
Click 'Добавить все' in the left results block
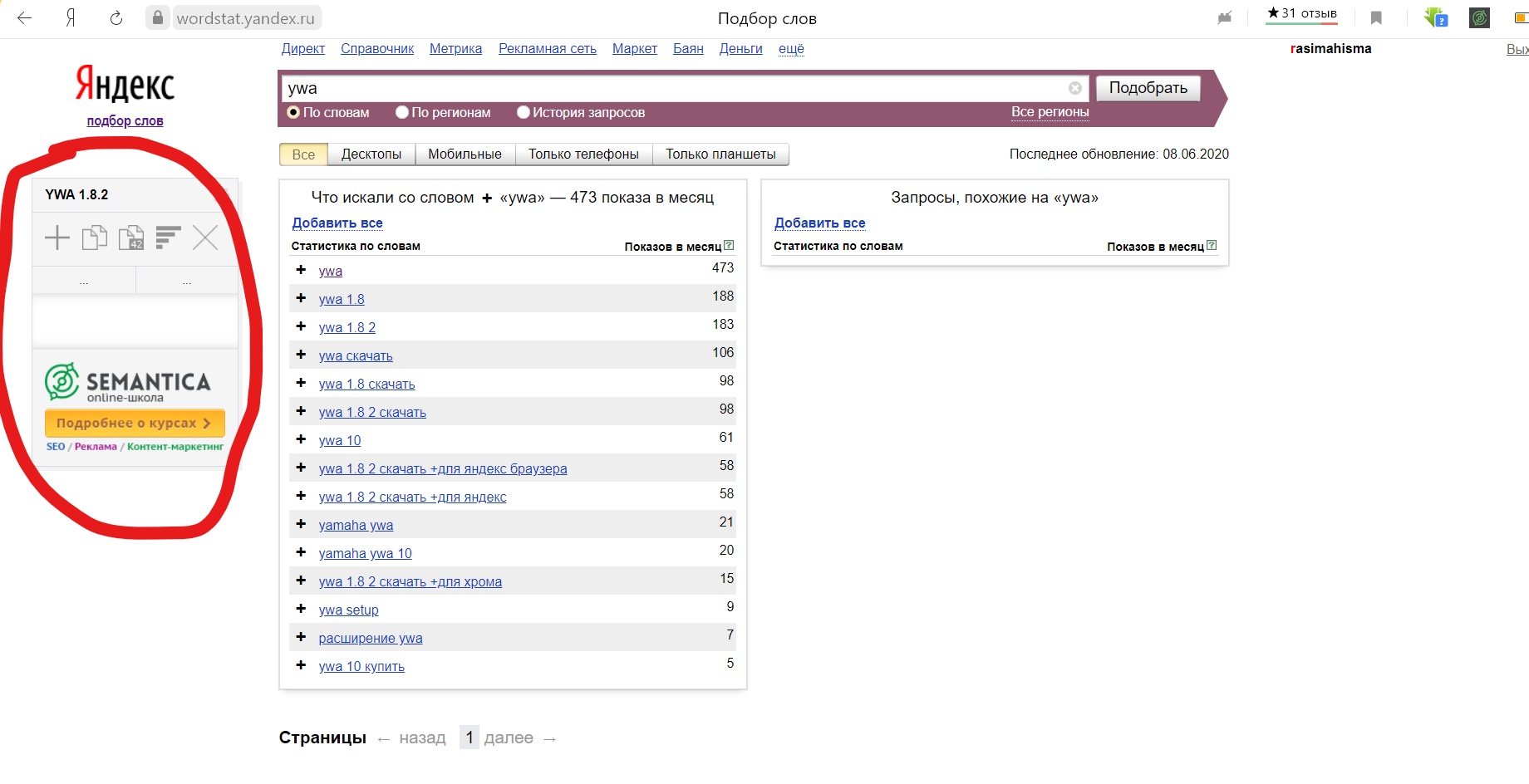click(337, 223)
